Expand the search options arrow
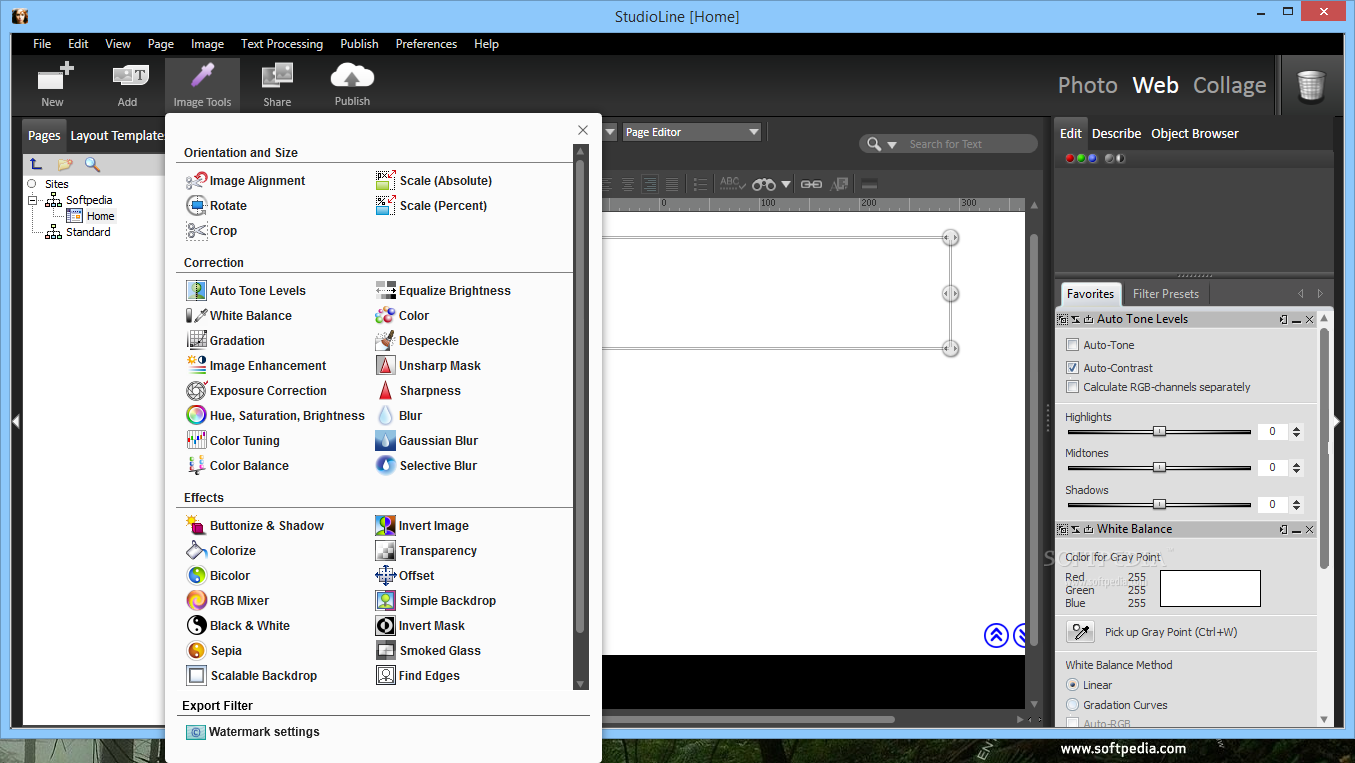The width and height of the screenshot is (1355, 763). coord(892,145)
